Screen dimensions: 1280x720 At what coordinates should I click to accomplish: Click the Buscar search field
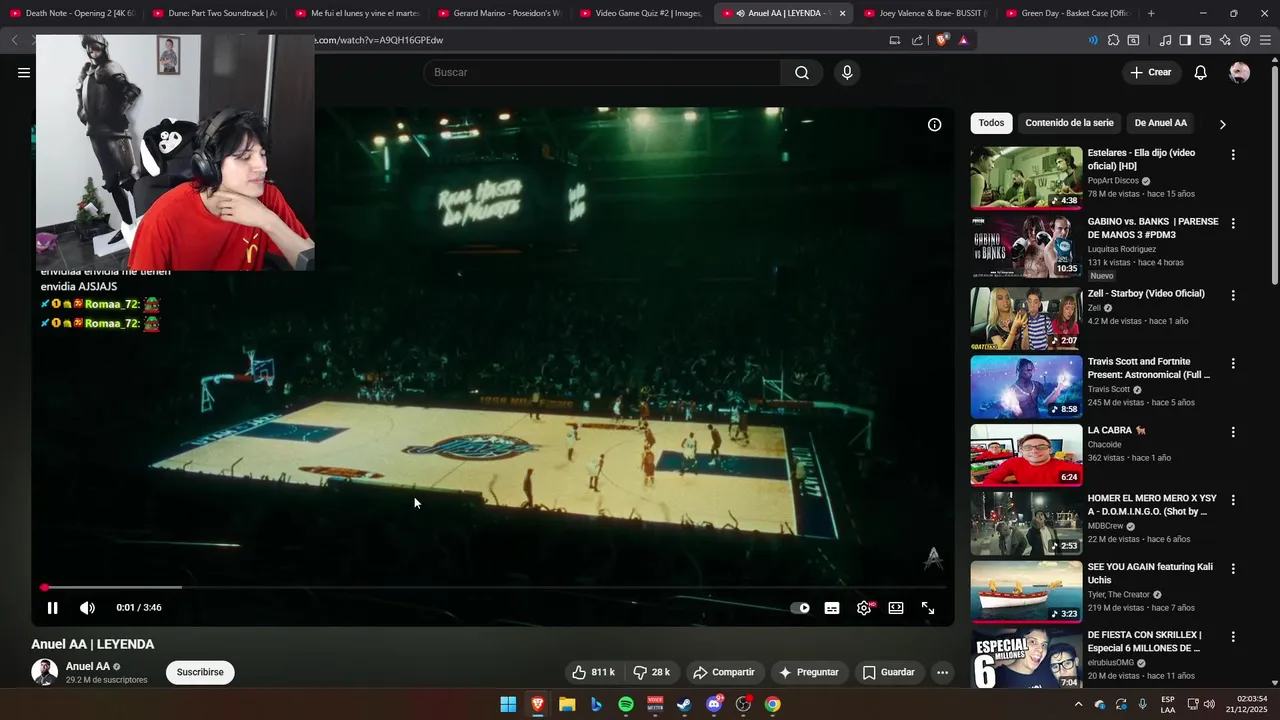[602, 72]
